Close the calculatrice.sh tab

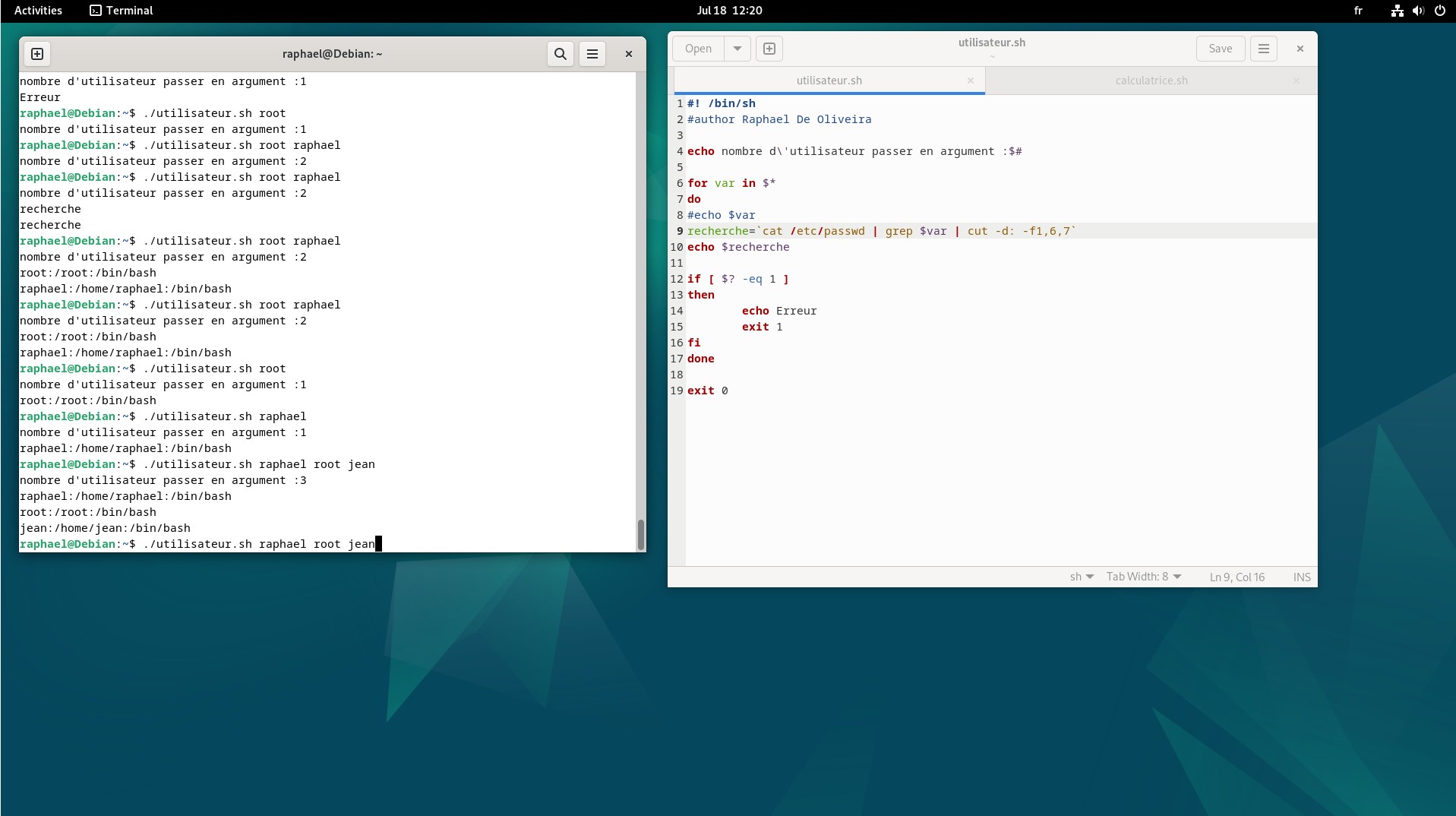1296,81
